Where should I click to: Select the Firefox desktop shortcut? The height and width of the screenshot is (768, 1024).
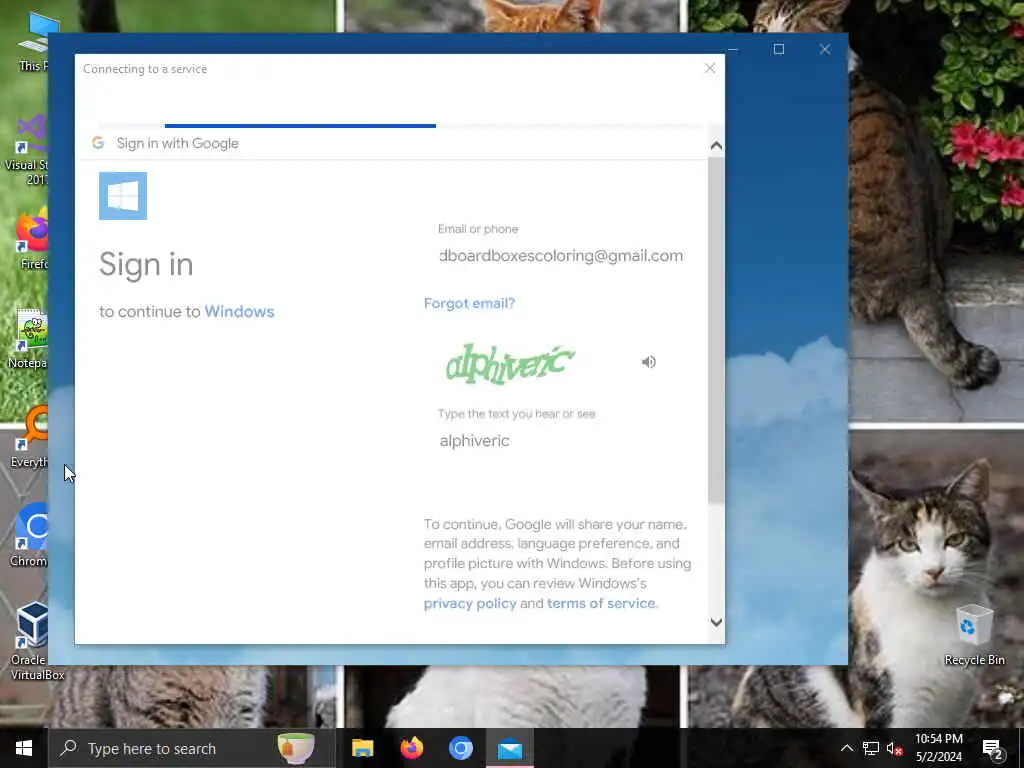(31, 239)
